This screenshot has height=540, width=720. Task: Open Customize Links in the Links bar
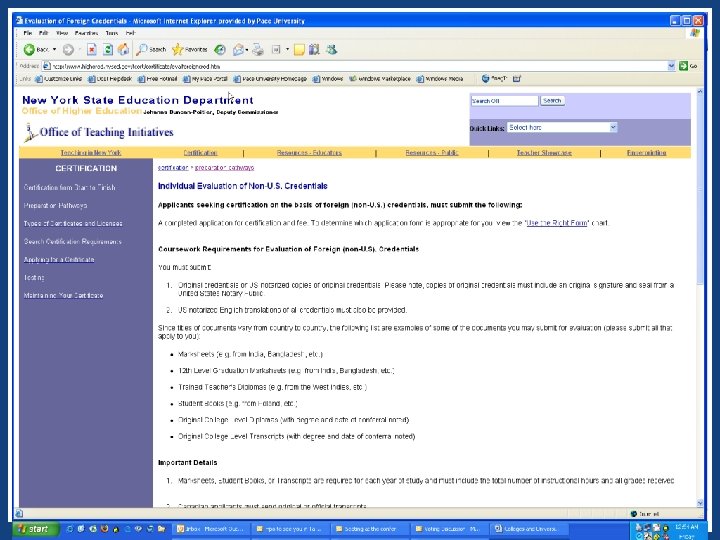tap(59, 79)
